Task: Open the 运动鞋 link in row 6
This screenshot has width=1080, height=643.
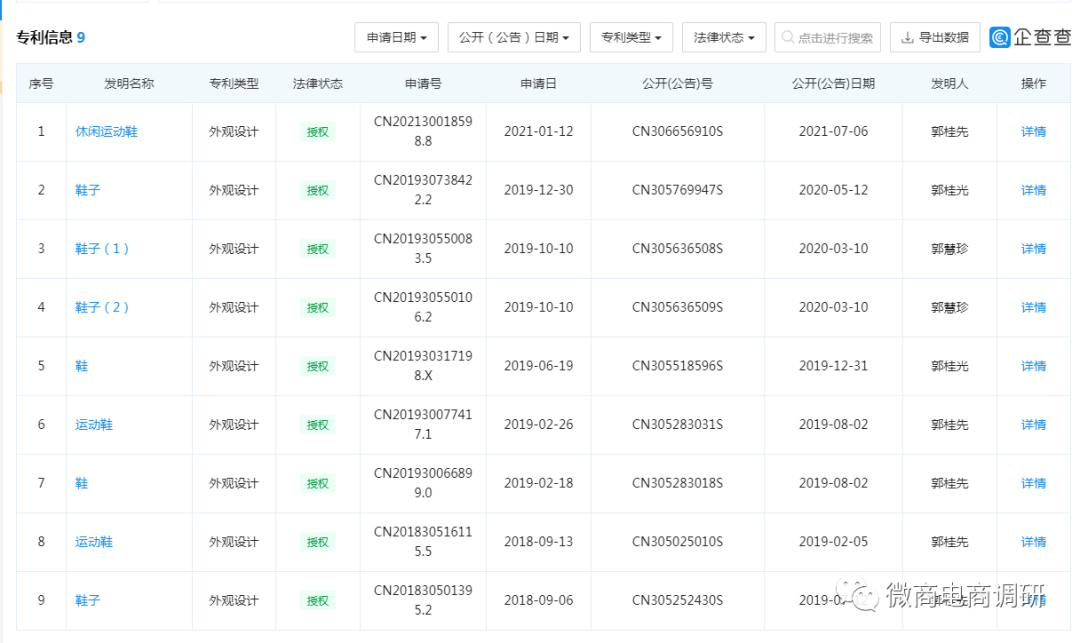Action: (x=94, y=425)
